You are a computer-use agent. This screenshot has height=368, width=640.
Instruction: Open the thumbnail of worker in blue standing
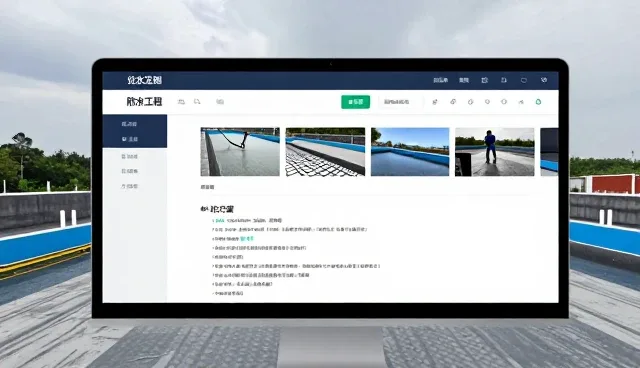click(x=495, y=152)
